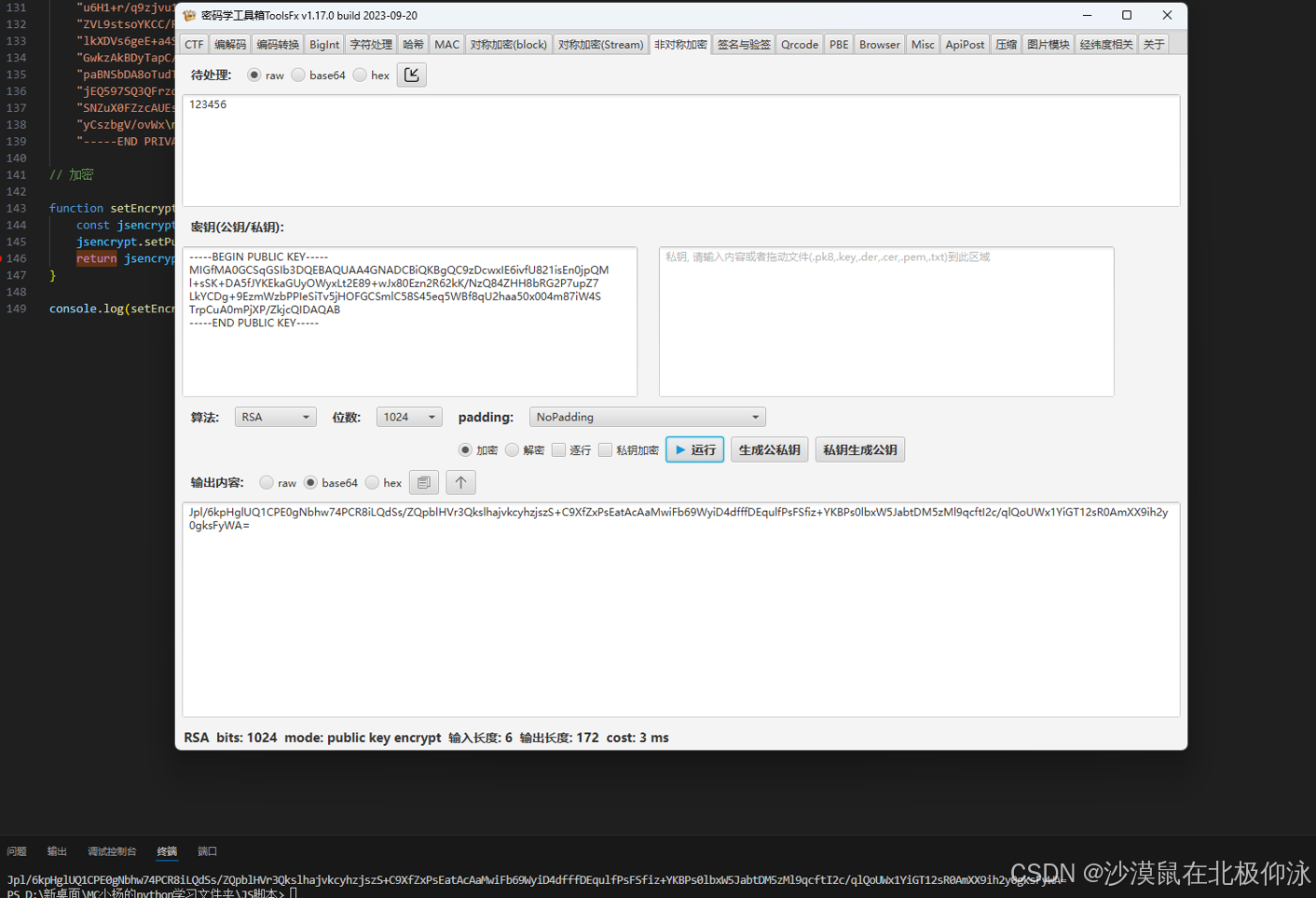Click 运行 to run RSA encryption
The width and height of the screenshot is (1316, 898).
(x=694, y=449)
